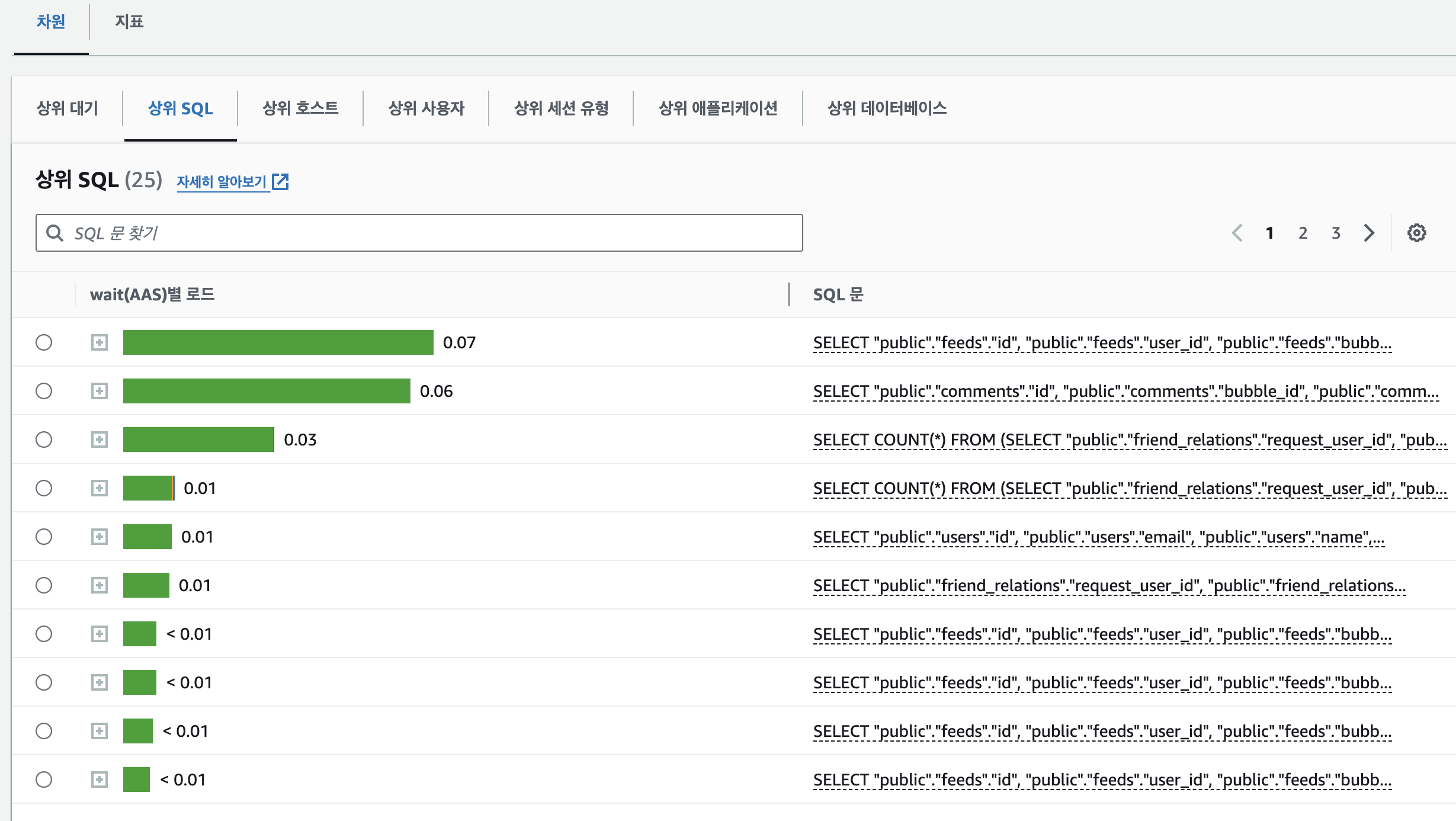Select radio button for the comments query

pos(44,391)
